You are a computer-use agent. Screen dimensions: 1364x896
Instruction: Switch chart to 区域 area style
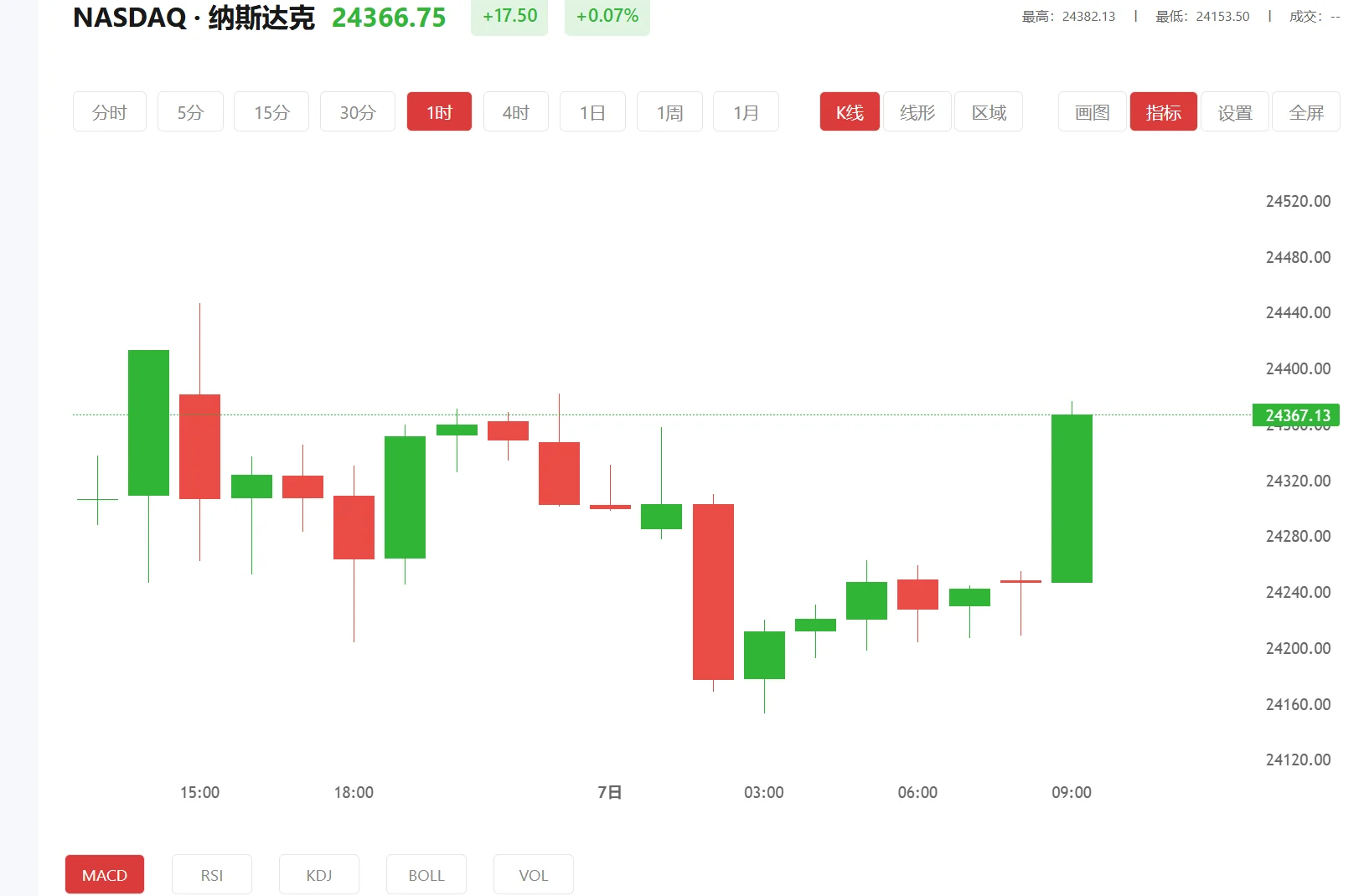[x=988, y=111]
